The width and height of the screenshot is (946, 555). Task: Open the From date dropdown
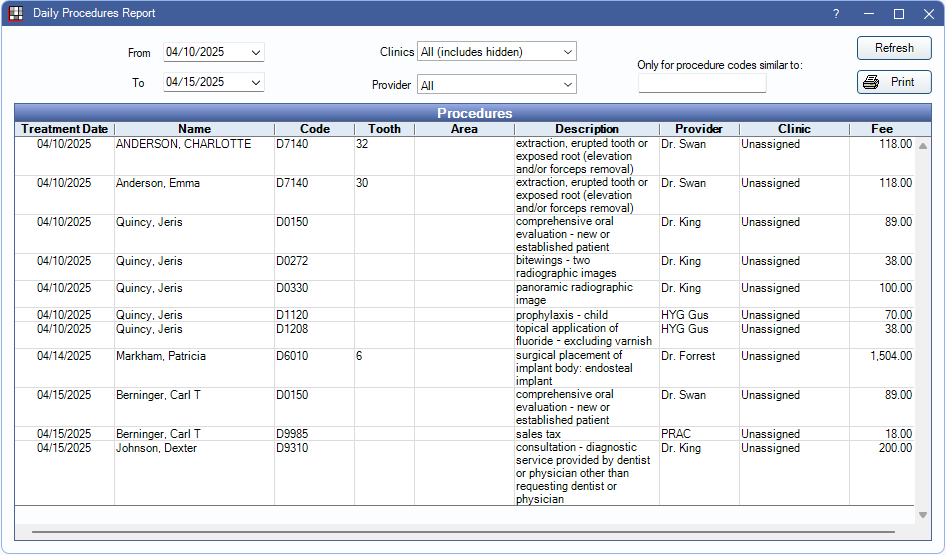point(256,52)
